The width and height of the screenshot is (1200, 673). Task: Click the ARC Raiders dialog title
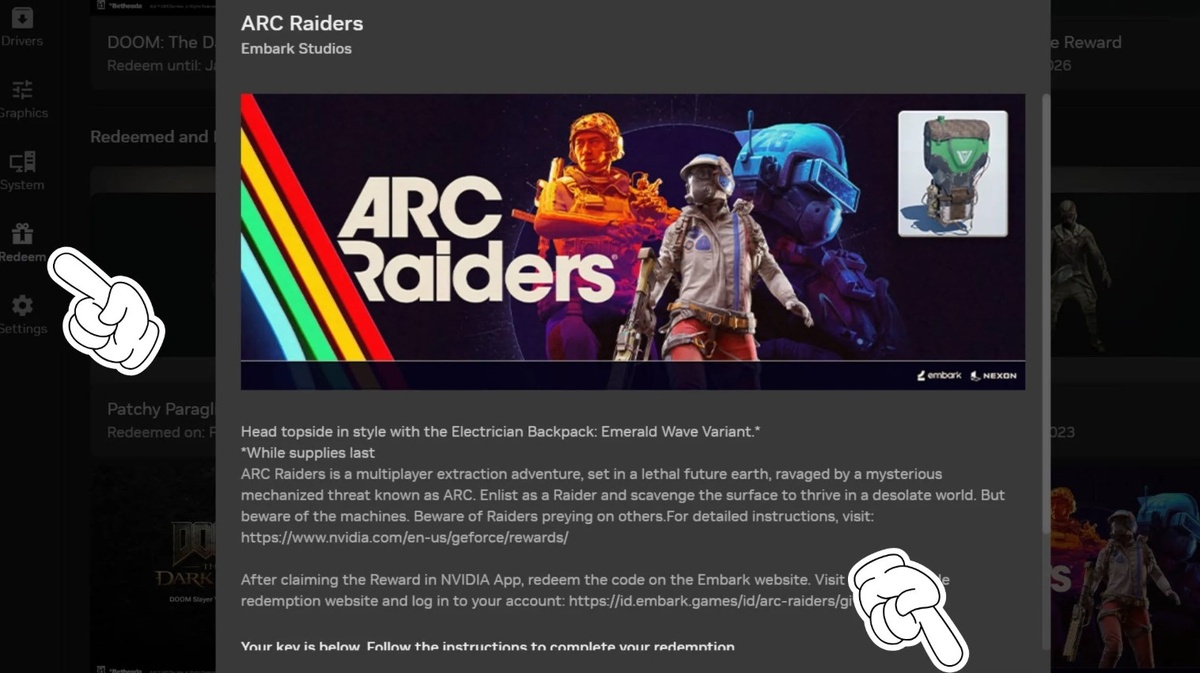[x=302, y=23]
